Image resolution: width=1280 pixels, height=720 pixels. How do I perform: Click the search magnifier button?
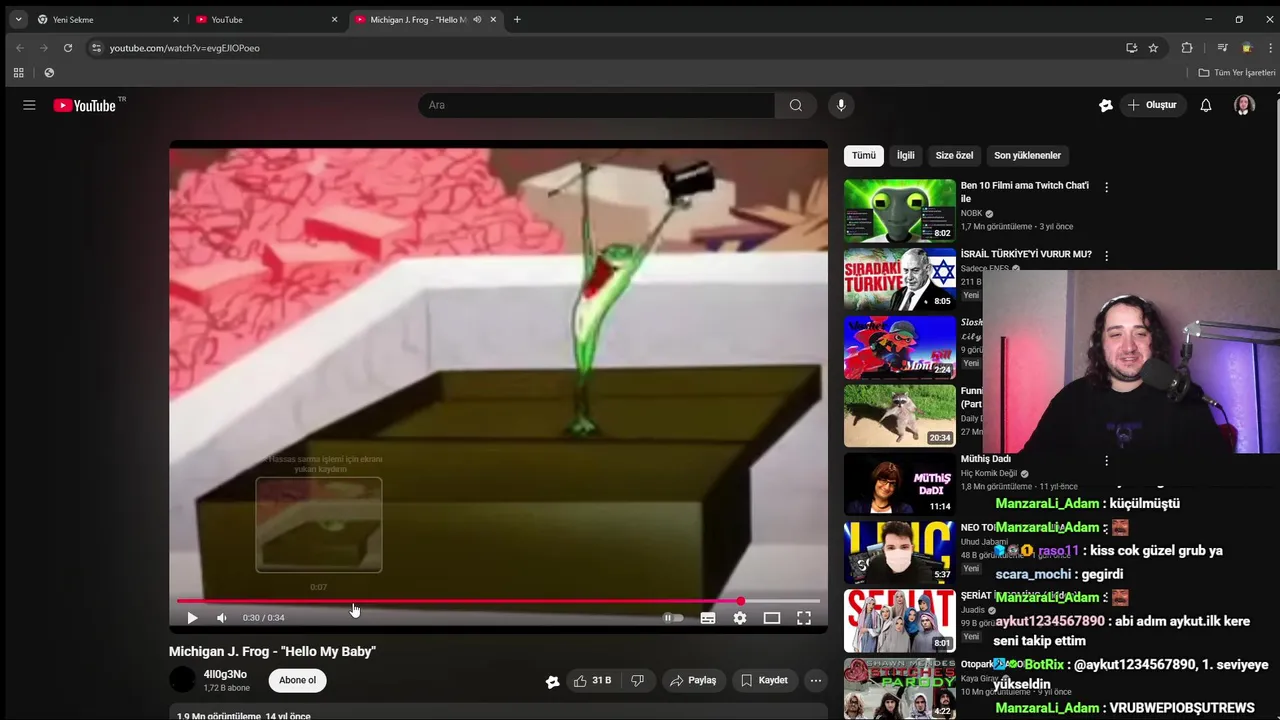pyautogui.click(x=795, y=105)
